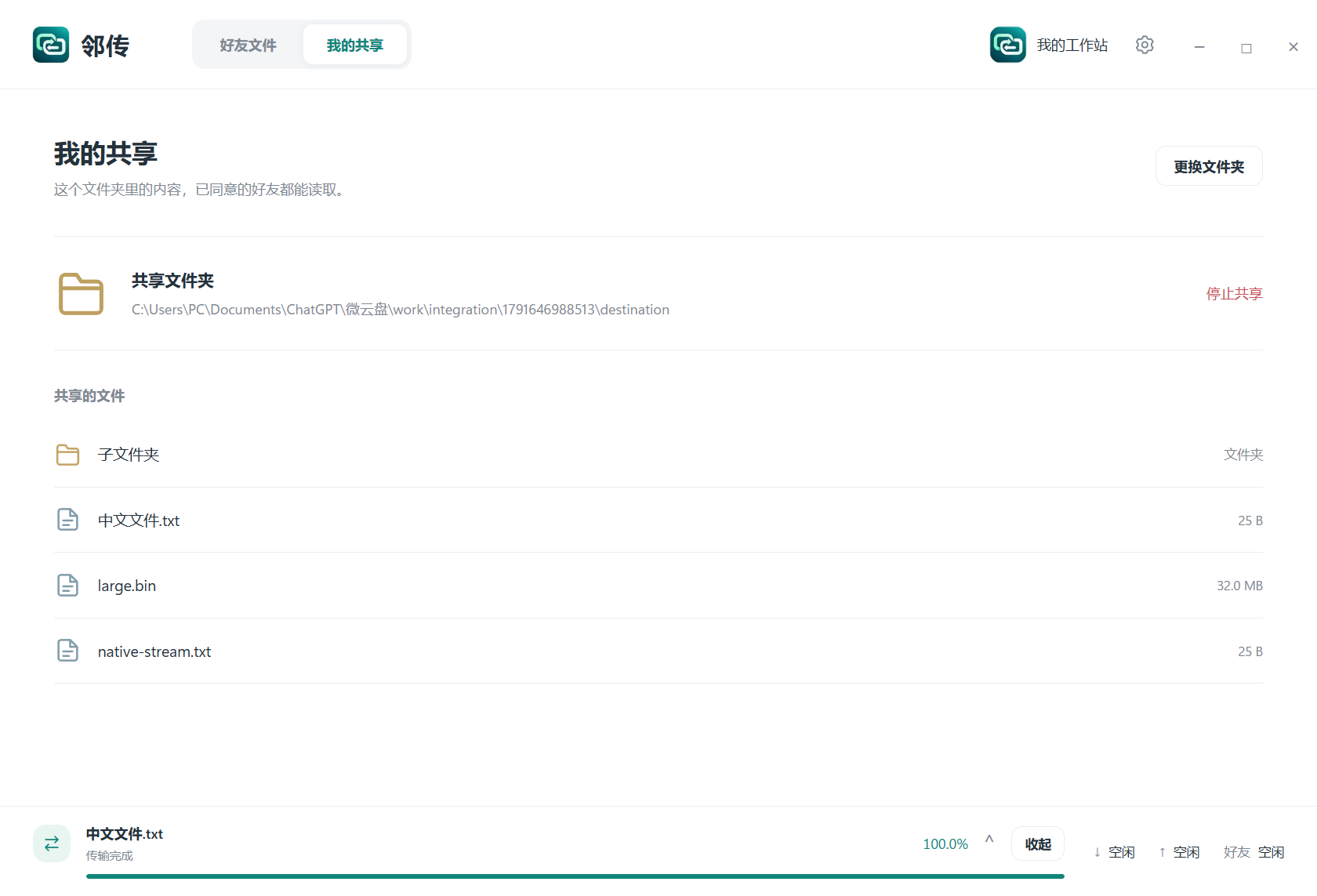Collapse the transfer panel with the caret arrow
The height and width of the screenshot is (896, 1317).
tap(989, 839)
